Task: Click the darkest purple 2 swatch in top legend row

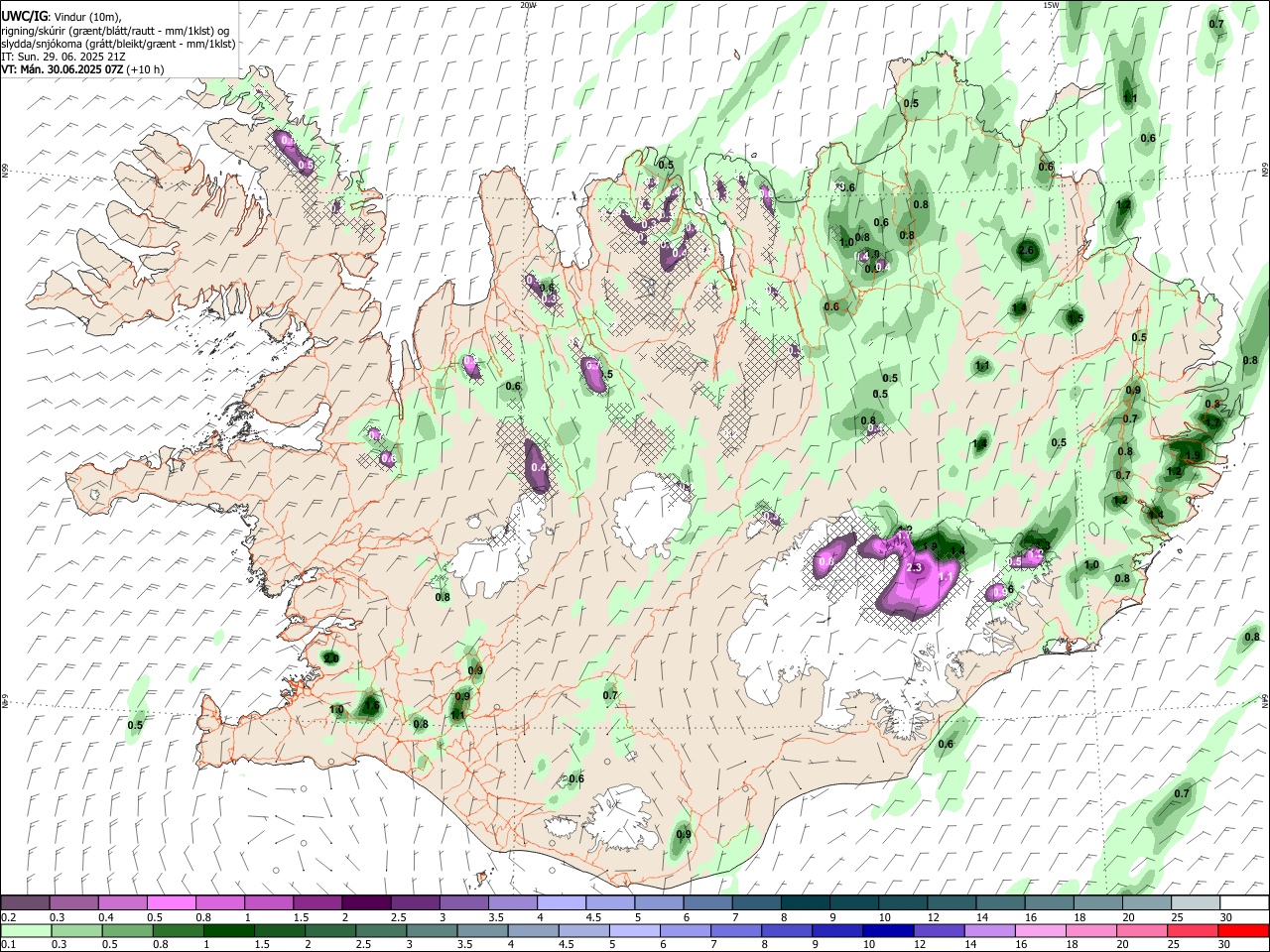Action: coord(365,902)
